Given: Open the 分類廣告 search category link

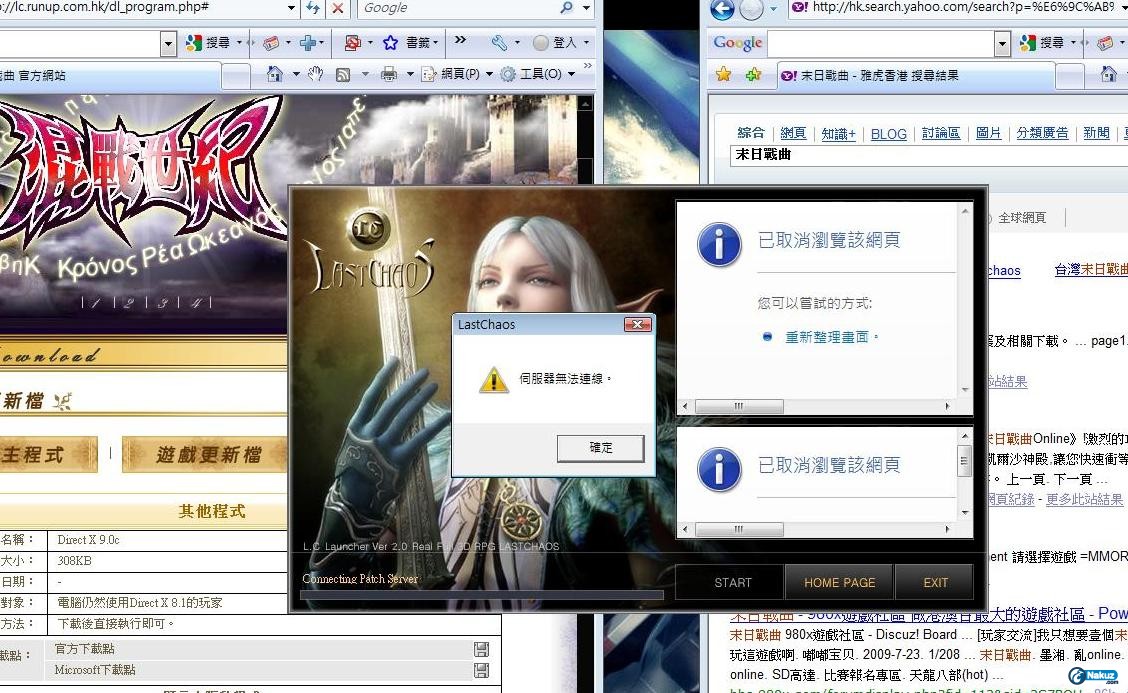Looking at the screenshot, I should click(x=1042, y=133).
